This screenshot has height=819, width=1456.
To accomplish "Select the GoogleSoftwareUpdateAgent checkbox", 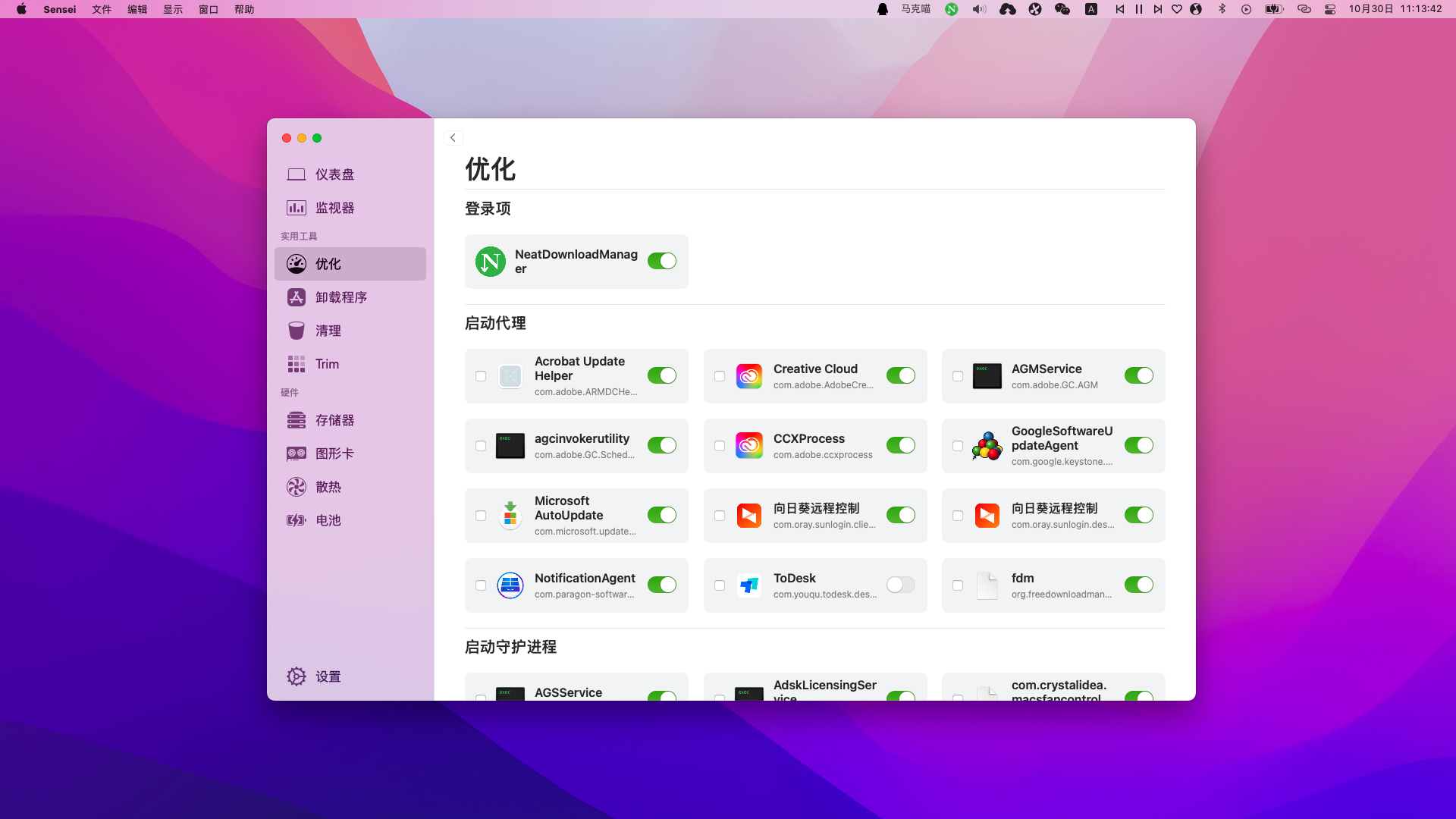I will [x=958, y=446].
